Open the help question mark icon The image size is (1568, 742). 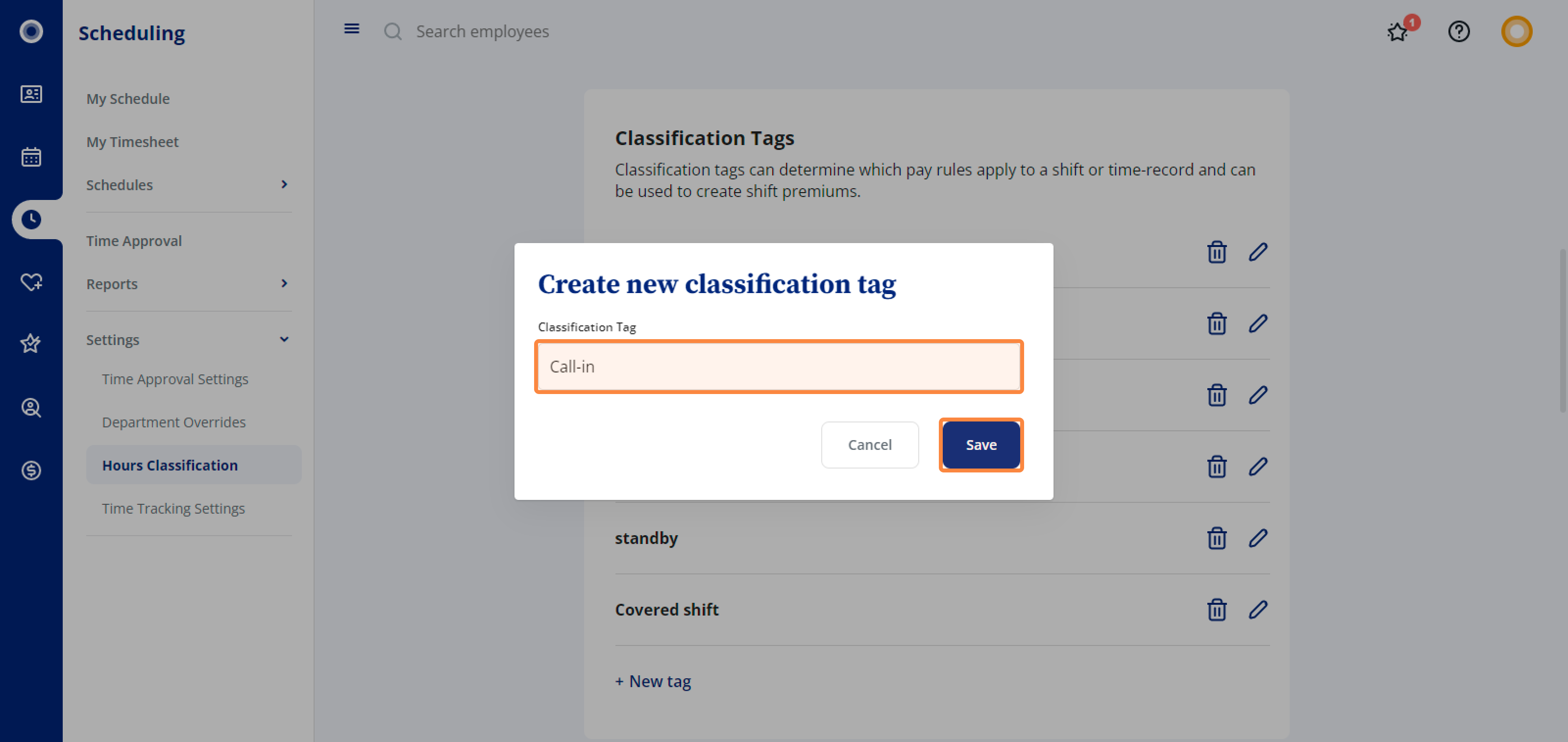pyautogui.click(x=1458, y=31)
